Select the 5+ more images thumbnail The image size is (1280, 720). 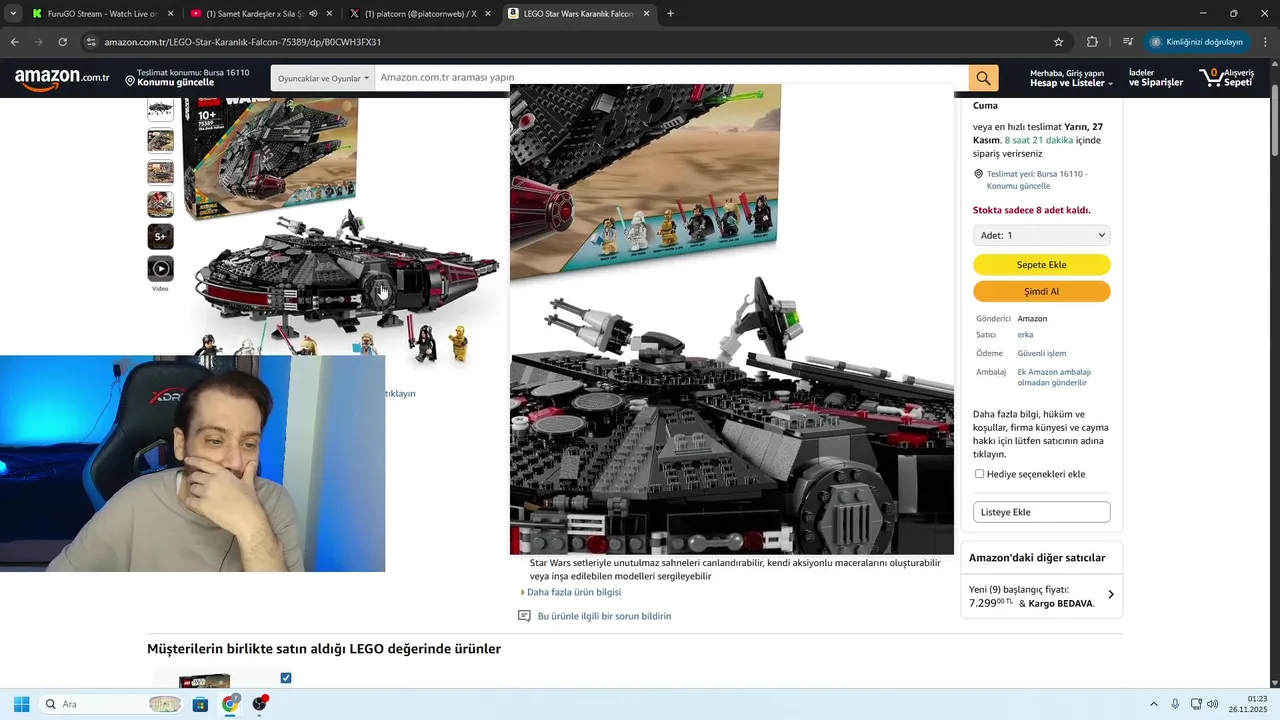pos(160,237)
